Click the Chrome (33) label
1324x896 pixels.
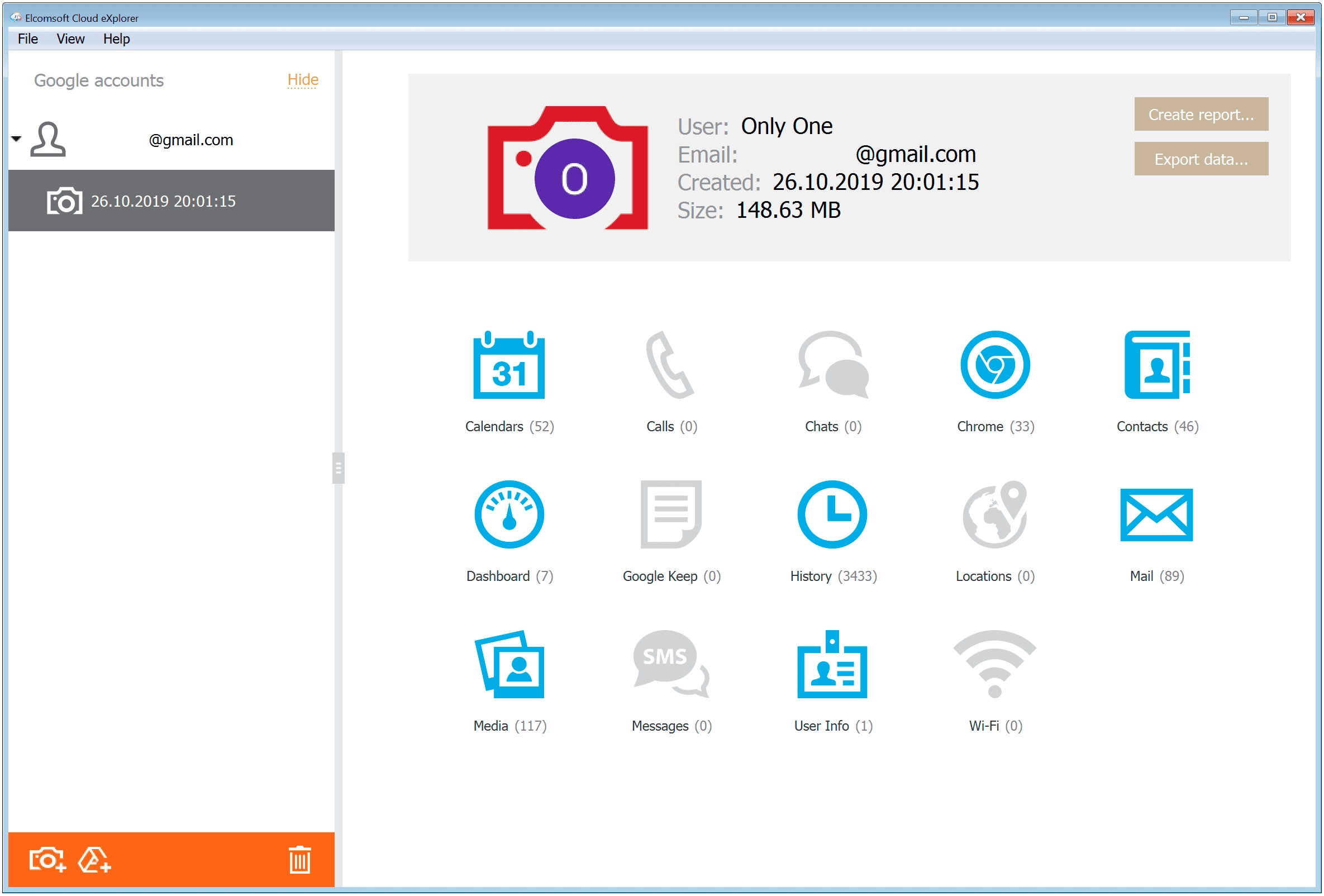(996, 427)
